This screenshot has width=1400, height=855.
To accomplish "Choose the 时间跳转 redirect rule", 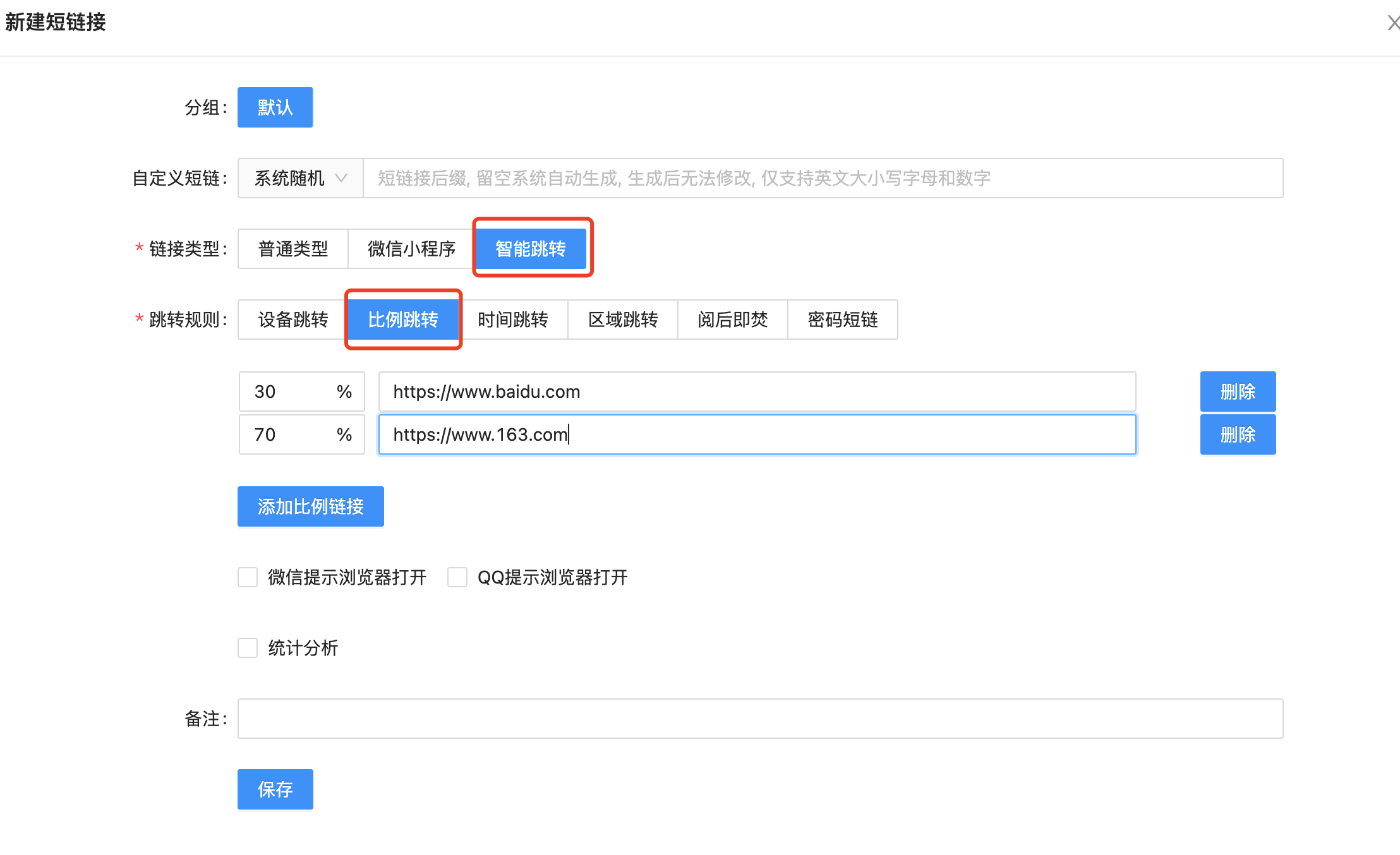I will tap(513, 320).
